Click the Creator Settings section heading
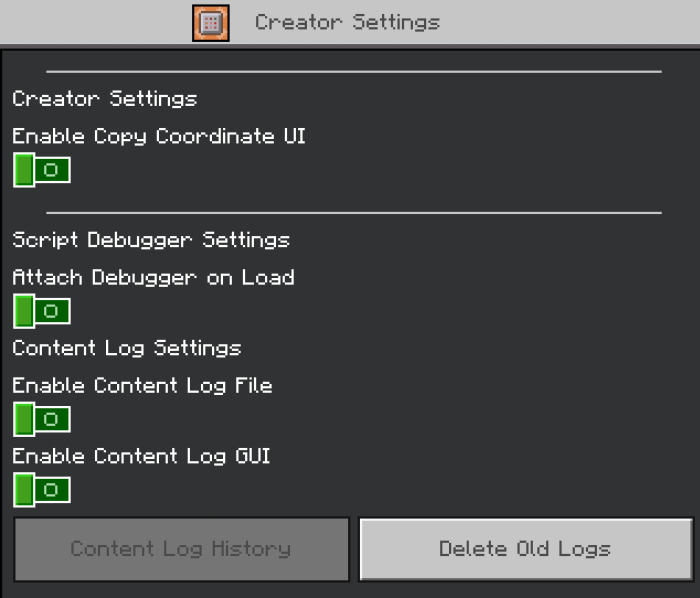This screenshot has height=598, width=700. [x=105, y=99]
